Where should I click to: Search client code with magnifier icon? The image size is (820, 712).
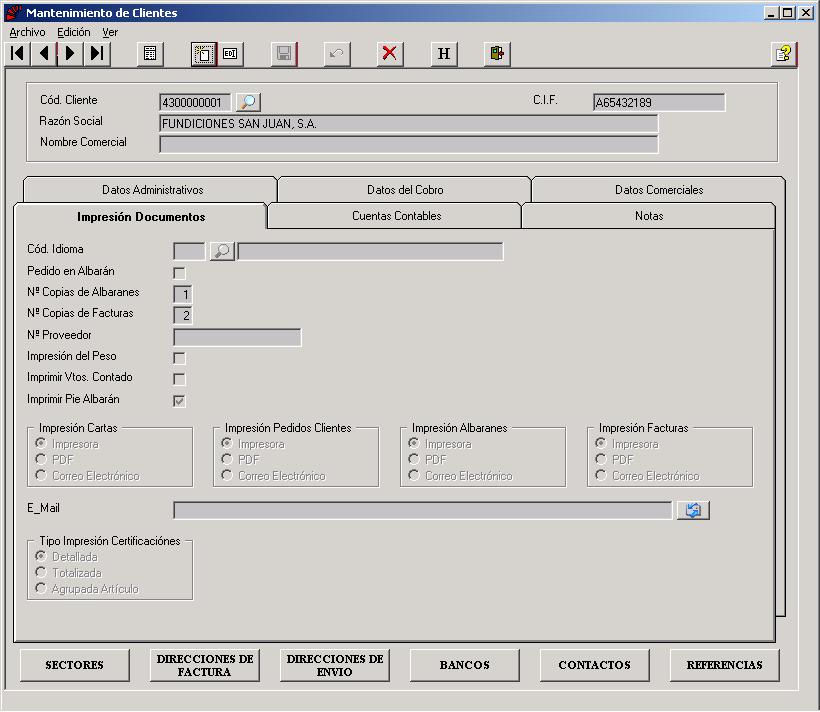(248, 102)
